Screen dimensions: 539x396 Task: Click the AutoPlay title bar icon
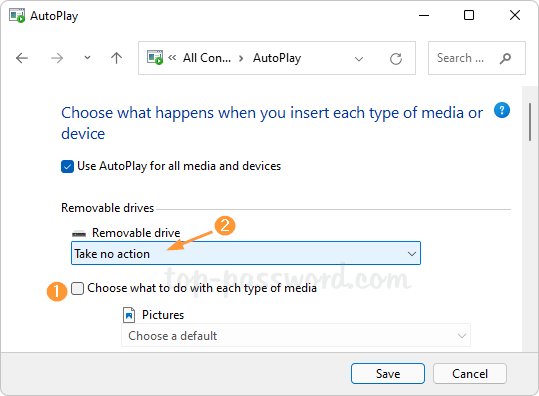(17, 16)
